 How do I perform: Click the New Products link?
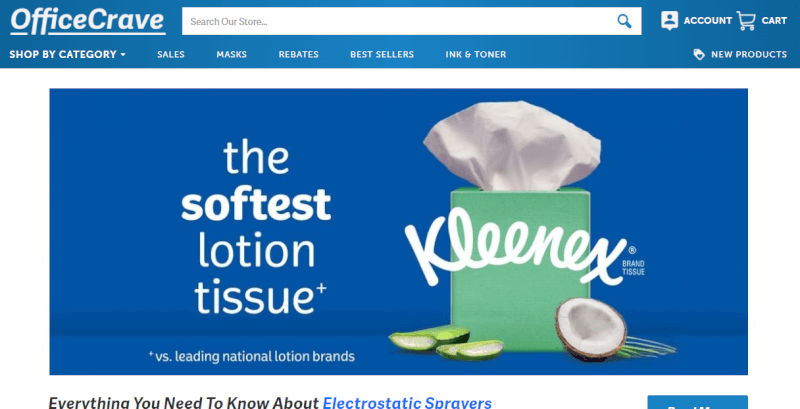click(x=749, y=55)
